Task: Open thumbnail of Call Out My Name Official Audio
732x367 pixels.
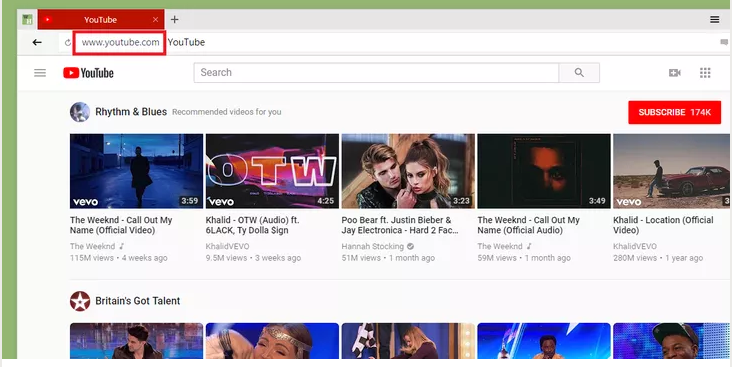Action: [544, 171]
